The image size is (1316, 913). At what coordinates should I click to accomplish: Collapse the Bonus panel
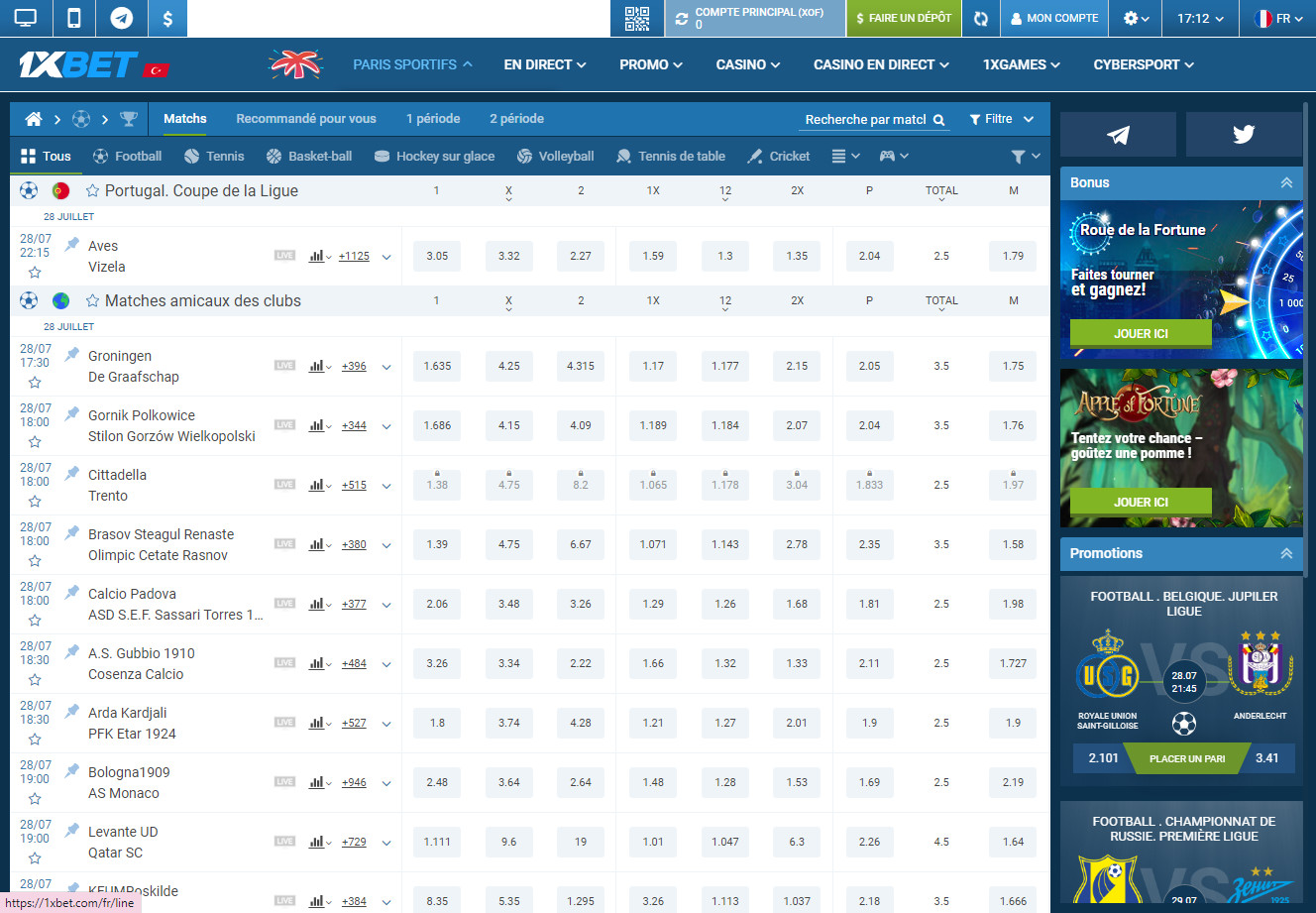coord(1286,182)
